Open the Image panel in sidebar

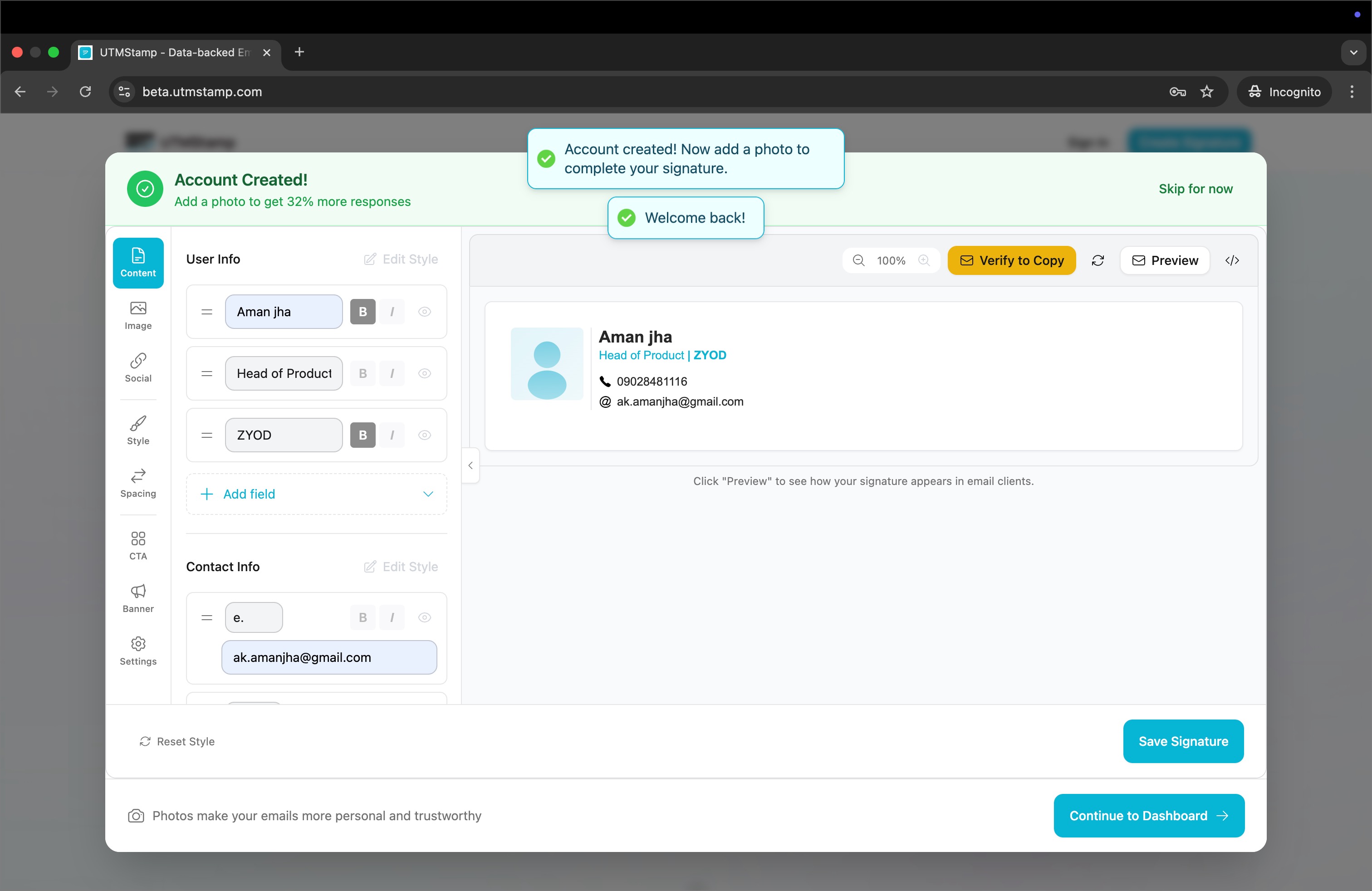click(138, 315)
